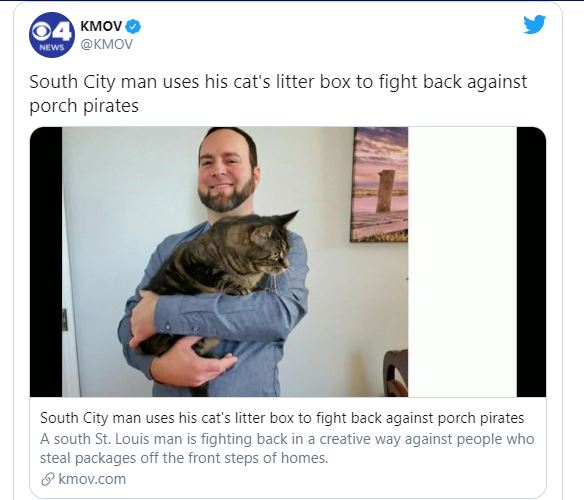Click the sunset painting in the preview image
584x500 pixels.
pyautogui.click(x=380, y=184)
